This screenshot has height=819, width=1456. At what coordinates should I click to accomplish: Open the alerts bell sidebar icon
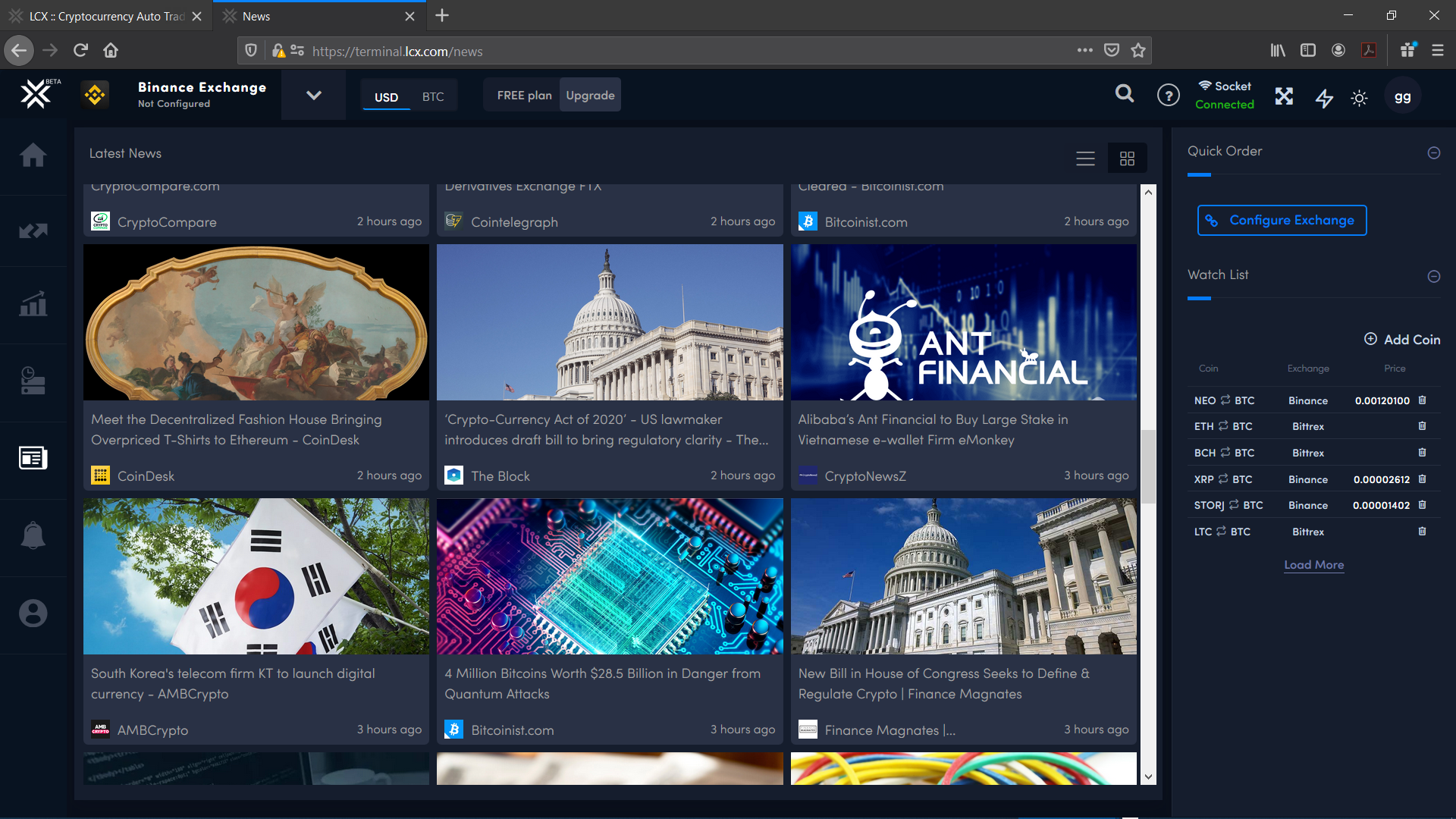click(33, 536)
